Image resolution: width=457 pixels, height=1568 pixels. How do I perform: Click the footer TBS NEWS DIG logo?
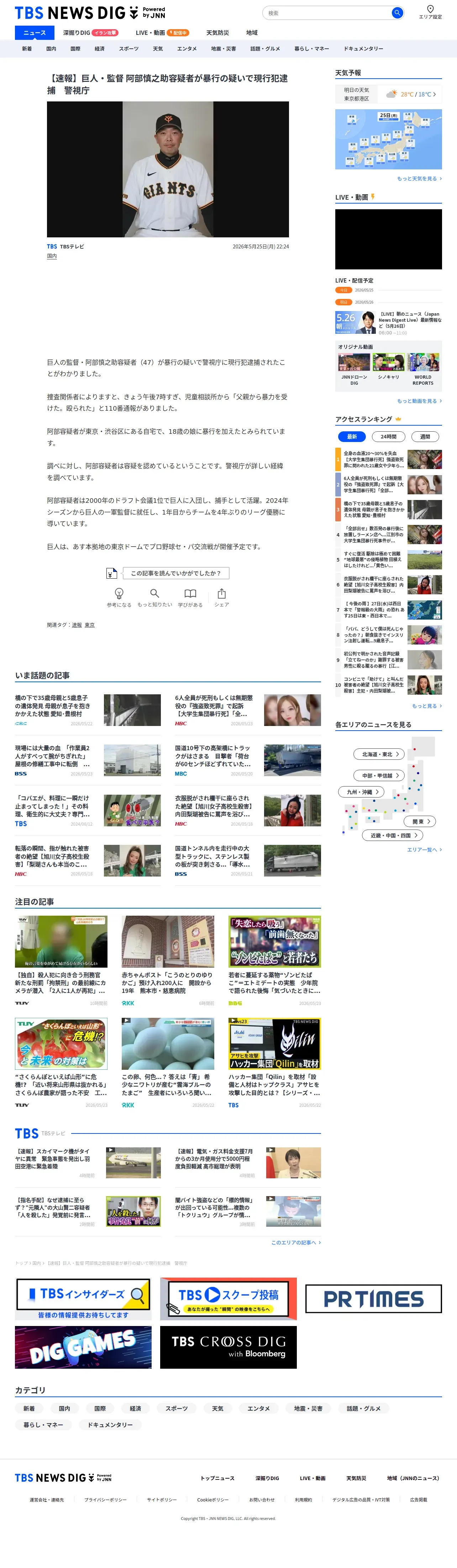click(x=63, y=1478)
